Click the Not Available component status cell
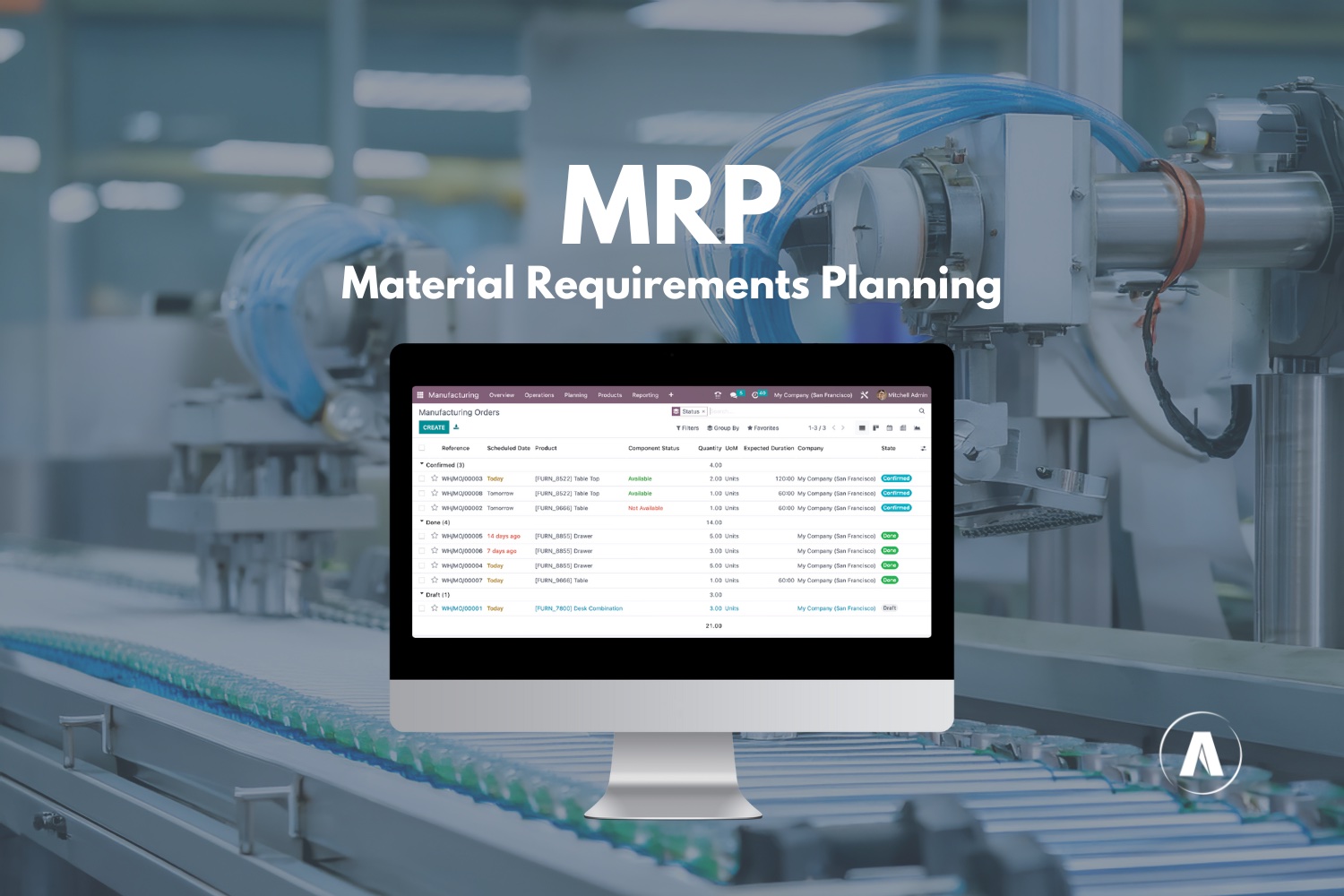Viewport: 1344px width, 896px height. (x=645, y=508)
